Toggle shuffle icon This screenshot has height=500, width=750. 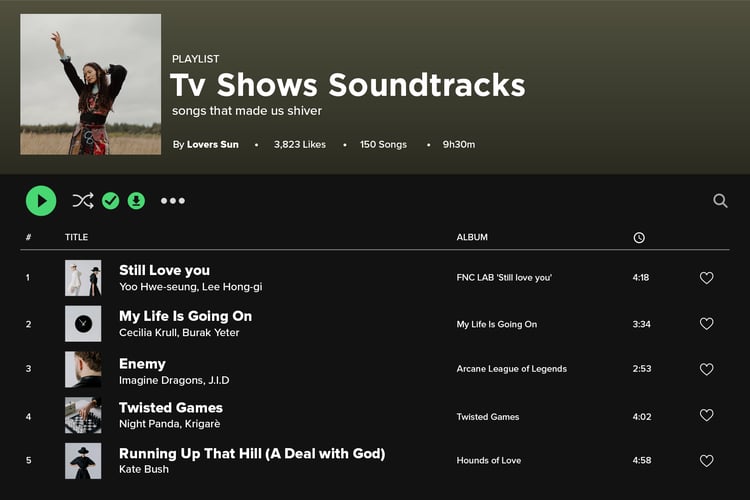(x=83, y=201)
